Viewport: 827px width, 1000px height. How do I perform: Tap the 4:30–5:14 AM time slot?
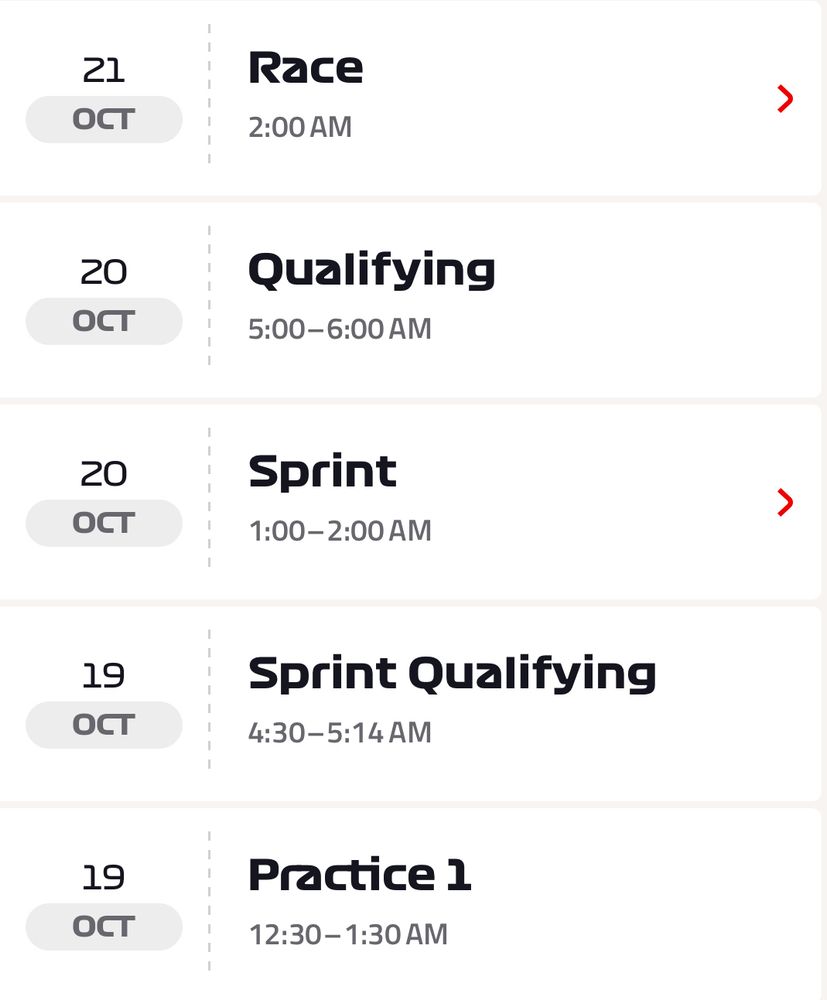340,733
